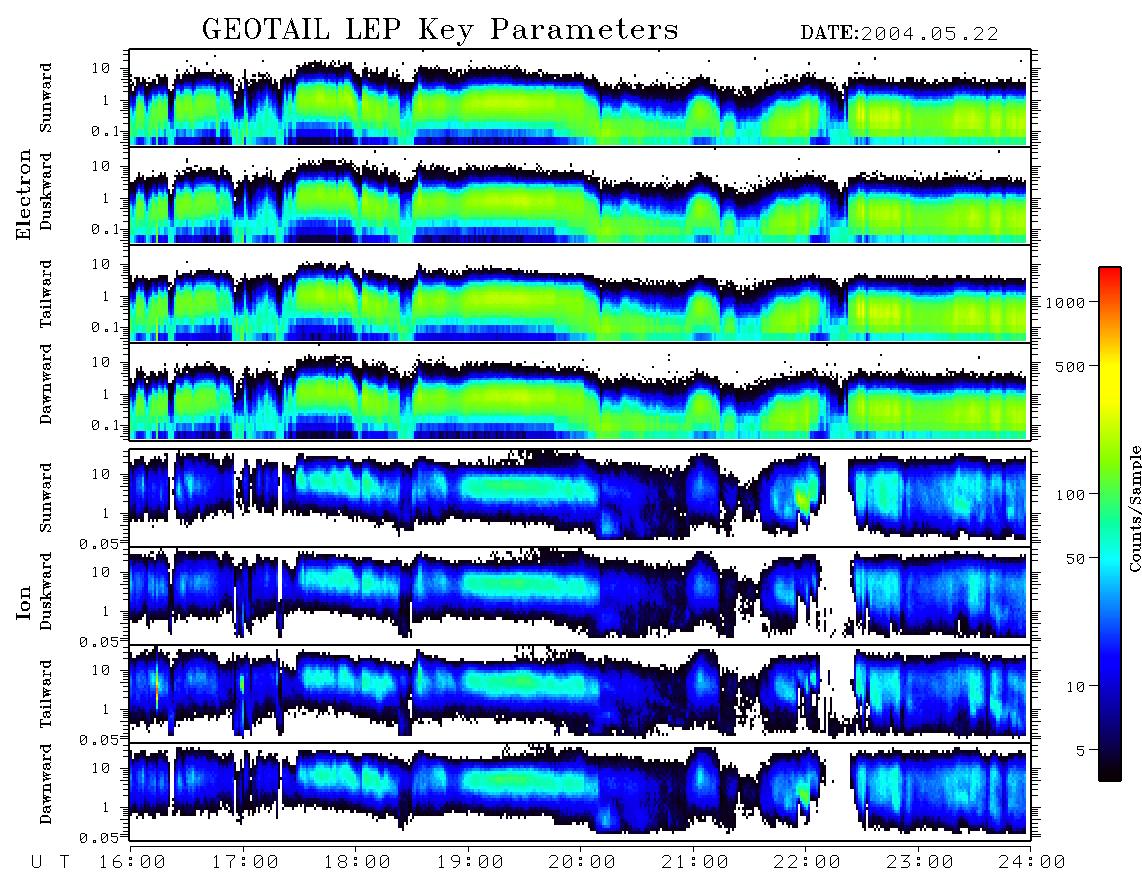Viewport: 1142px width, 880px height.
Task: Click the "1000" colorbar scale value
Action: coord(1066,302)
